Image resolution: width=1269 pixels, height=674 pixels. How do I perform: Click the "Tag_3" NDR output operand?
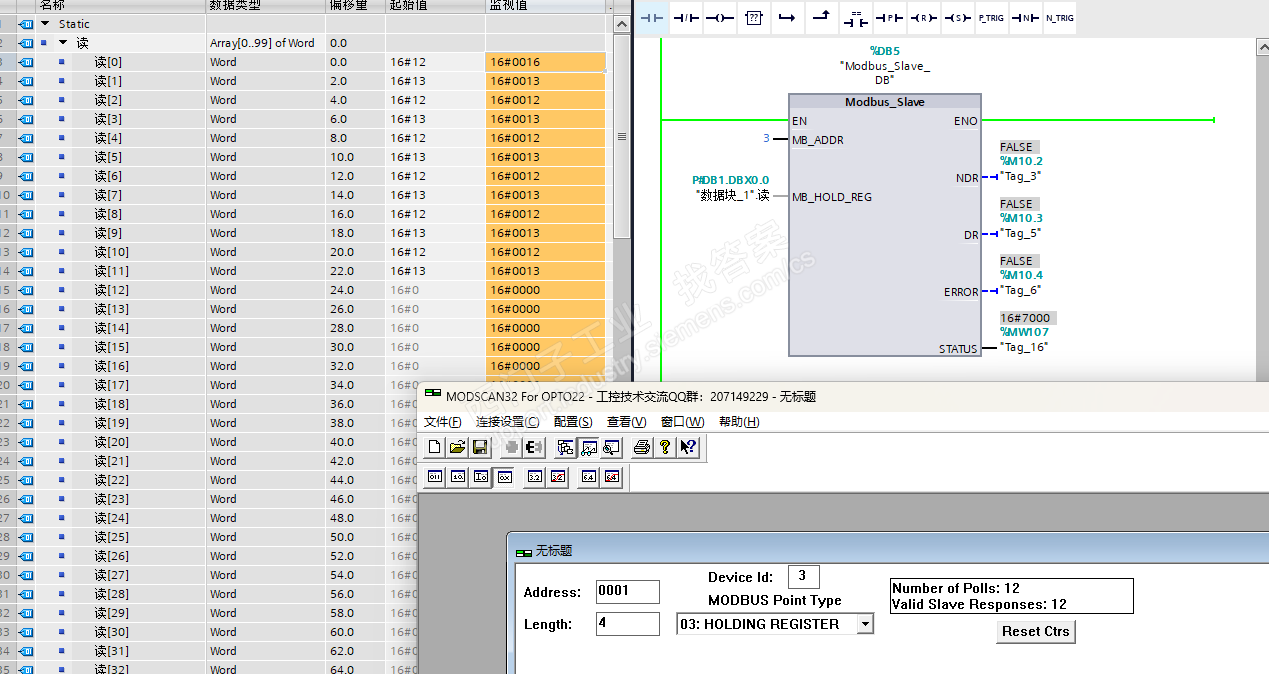pyautogui.click(x=1020, y=176)
